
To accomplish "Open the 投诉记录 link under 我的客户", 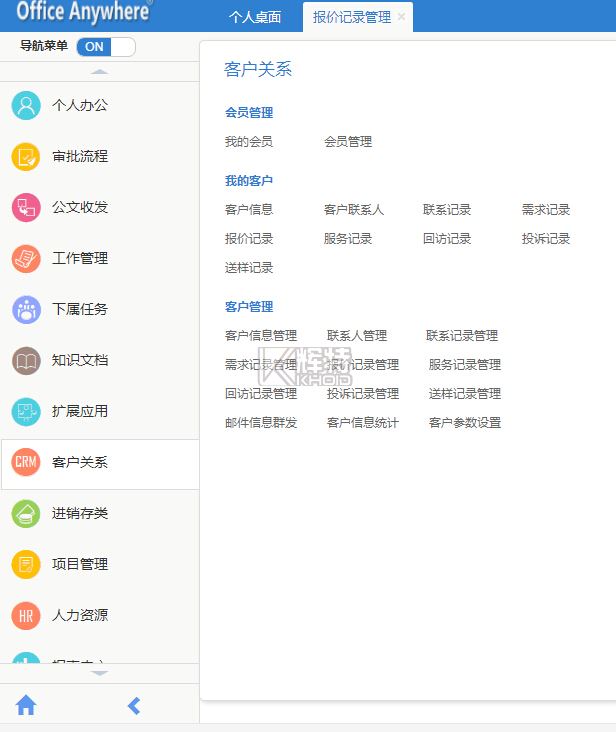I will (x=545, y=239).
